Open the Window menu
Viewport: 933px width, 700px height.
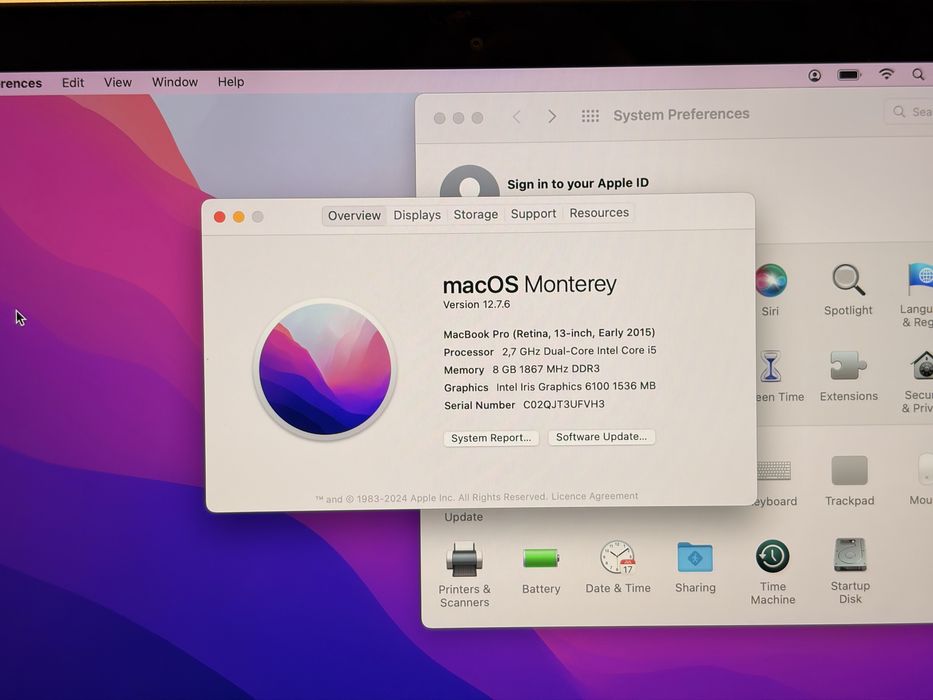174,82
